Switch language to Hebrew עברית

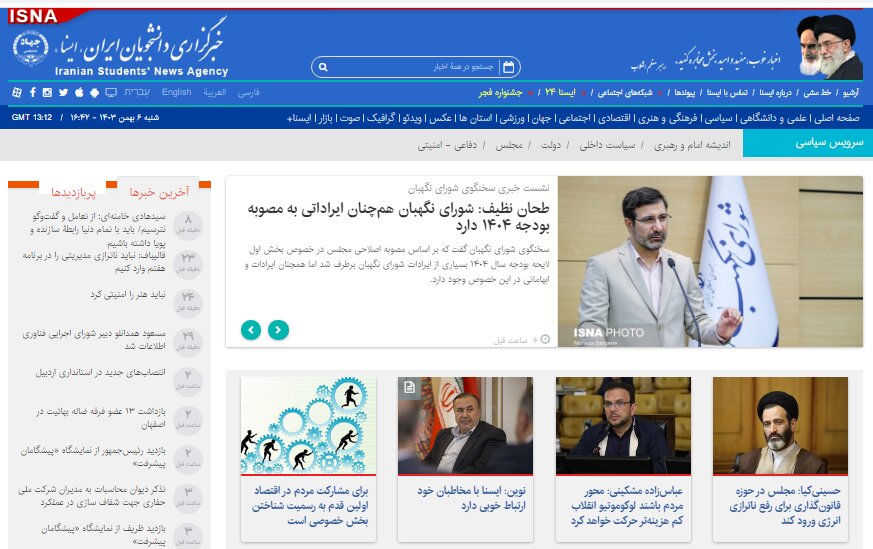[x=137, y=92]
